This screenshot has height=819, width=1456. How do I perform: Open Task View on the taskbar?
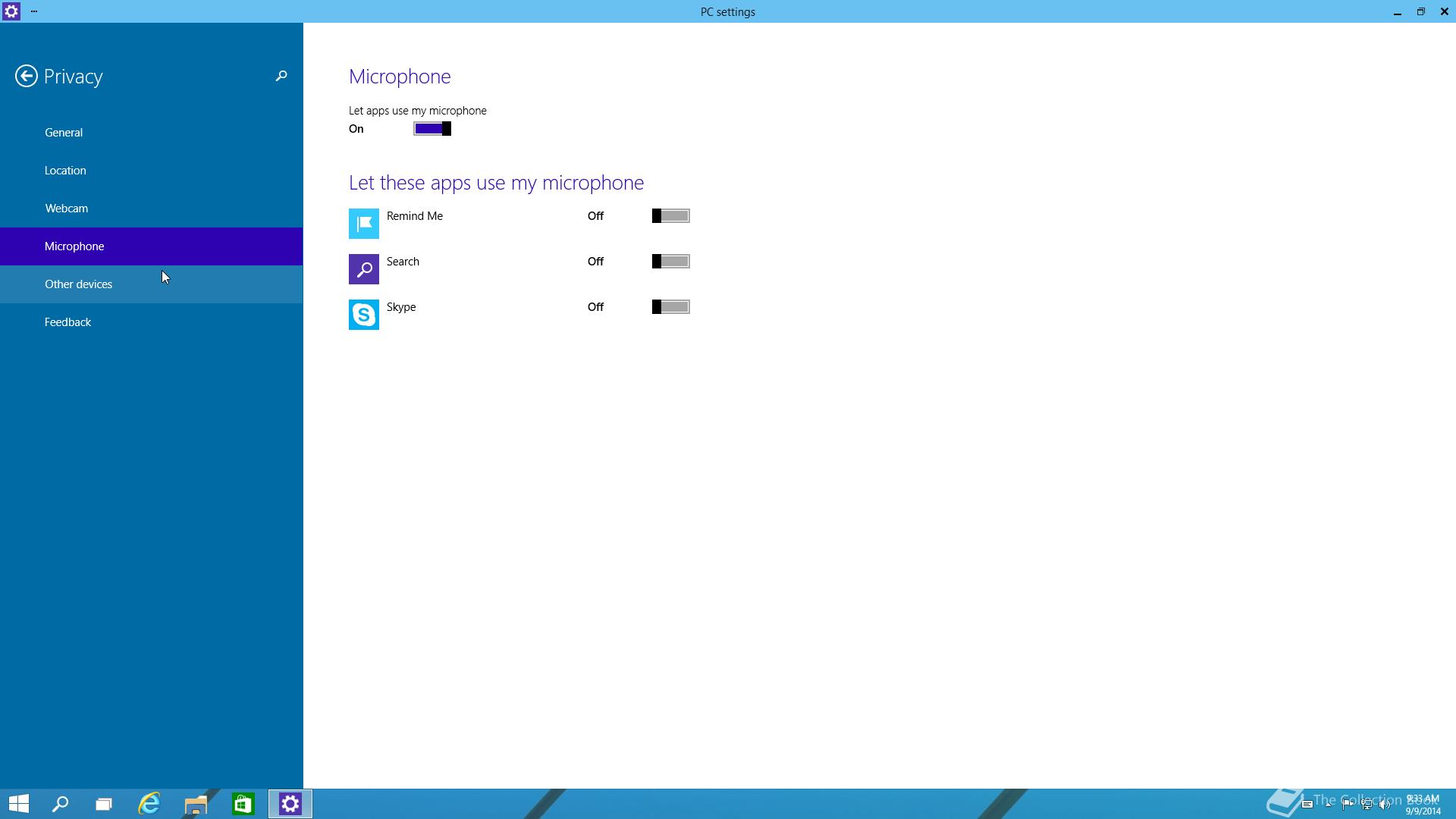104,804
